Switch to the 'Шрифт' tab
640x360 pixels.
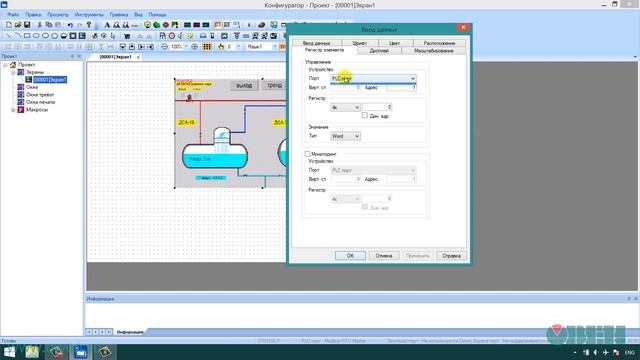pyautogui.click(x=360, y=43)
